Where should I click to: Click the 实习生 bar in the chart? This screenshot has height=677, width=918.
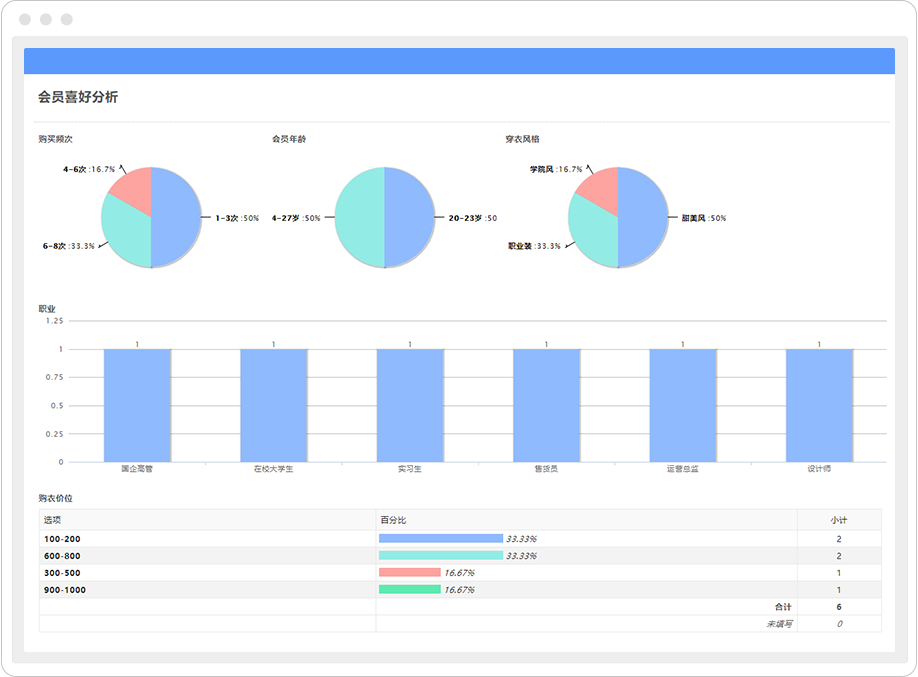[410, 405]
